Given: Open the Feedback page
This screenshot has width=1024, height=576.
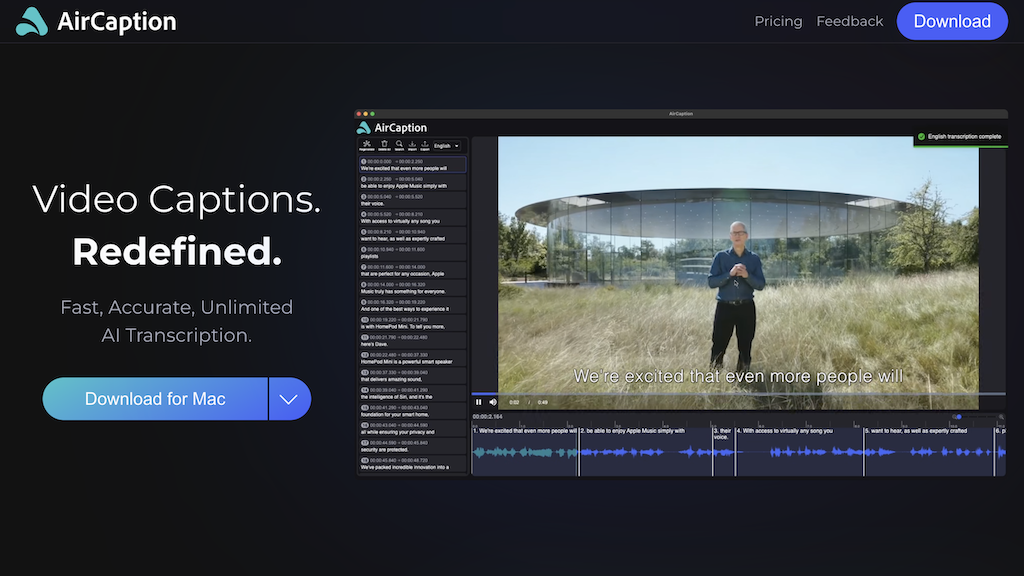Looking at the screenshot, I should click(849, 20).
